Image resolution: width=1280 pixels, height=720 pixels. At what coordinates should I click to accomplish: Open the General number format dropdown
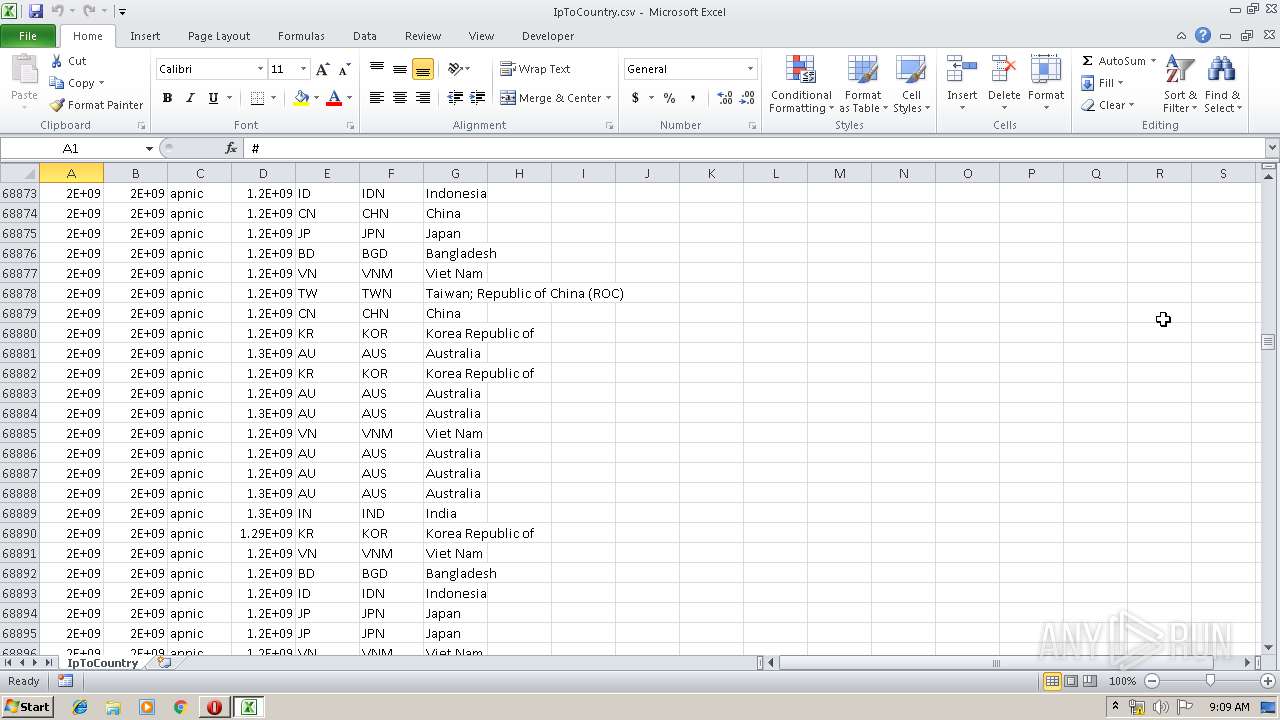pyautogui.click(x=750, y=69)
